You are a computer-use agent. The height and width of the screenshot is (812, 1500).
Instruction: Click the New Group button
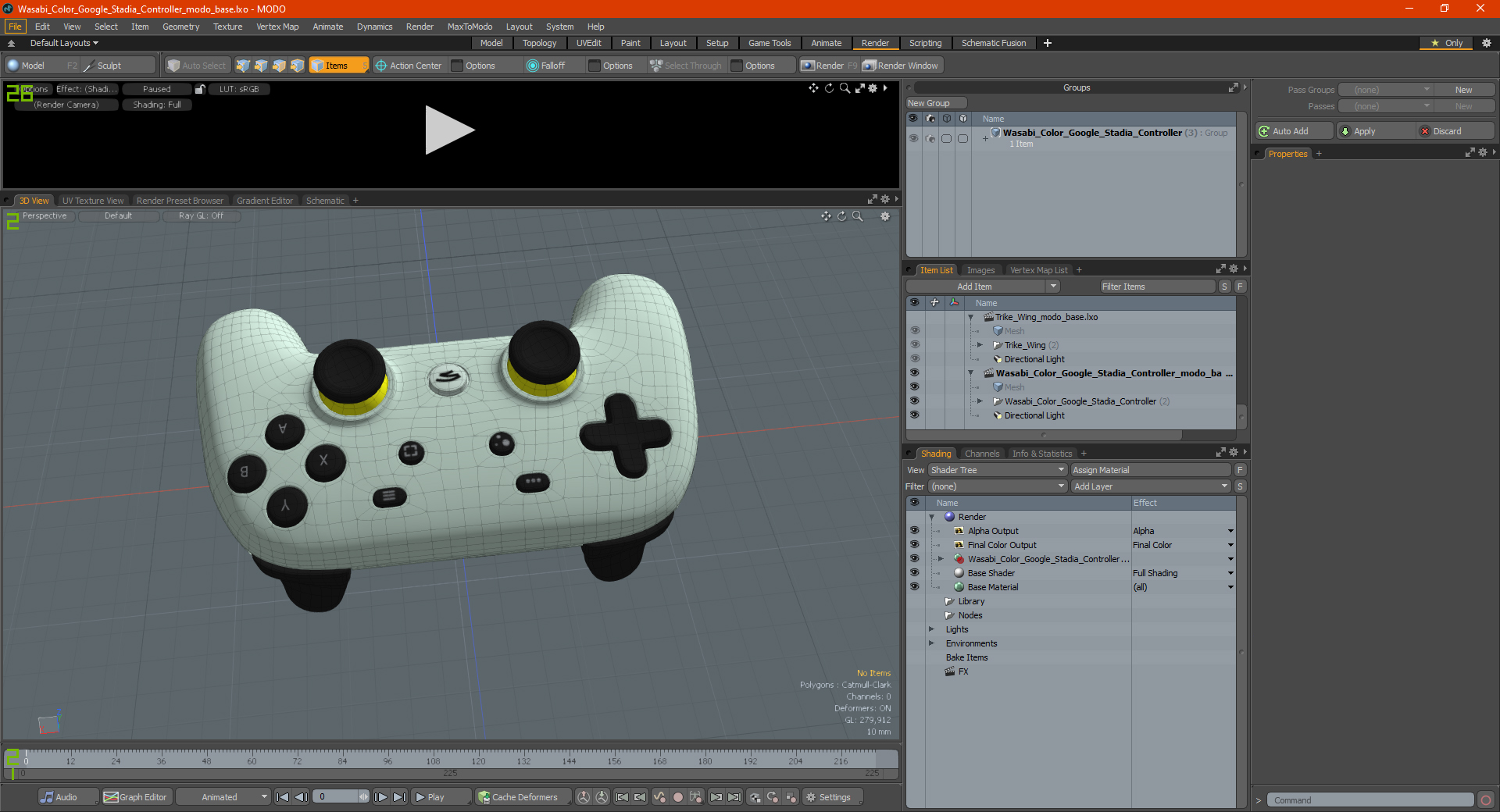point(936,103)
